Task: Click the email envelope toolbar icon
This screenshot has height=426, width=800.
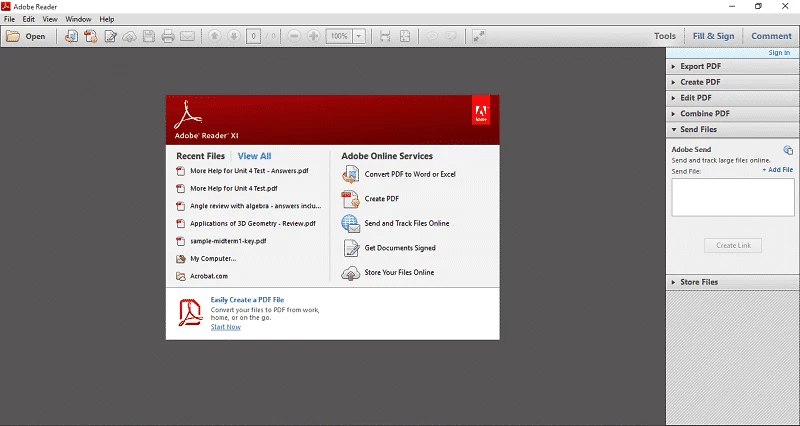Action: (x=187, y=36)
